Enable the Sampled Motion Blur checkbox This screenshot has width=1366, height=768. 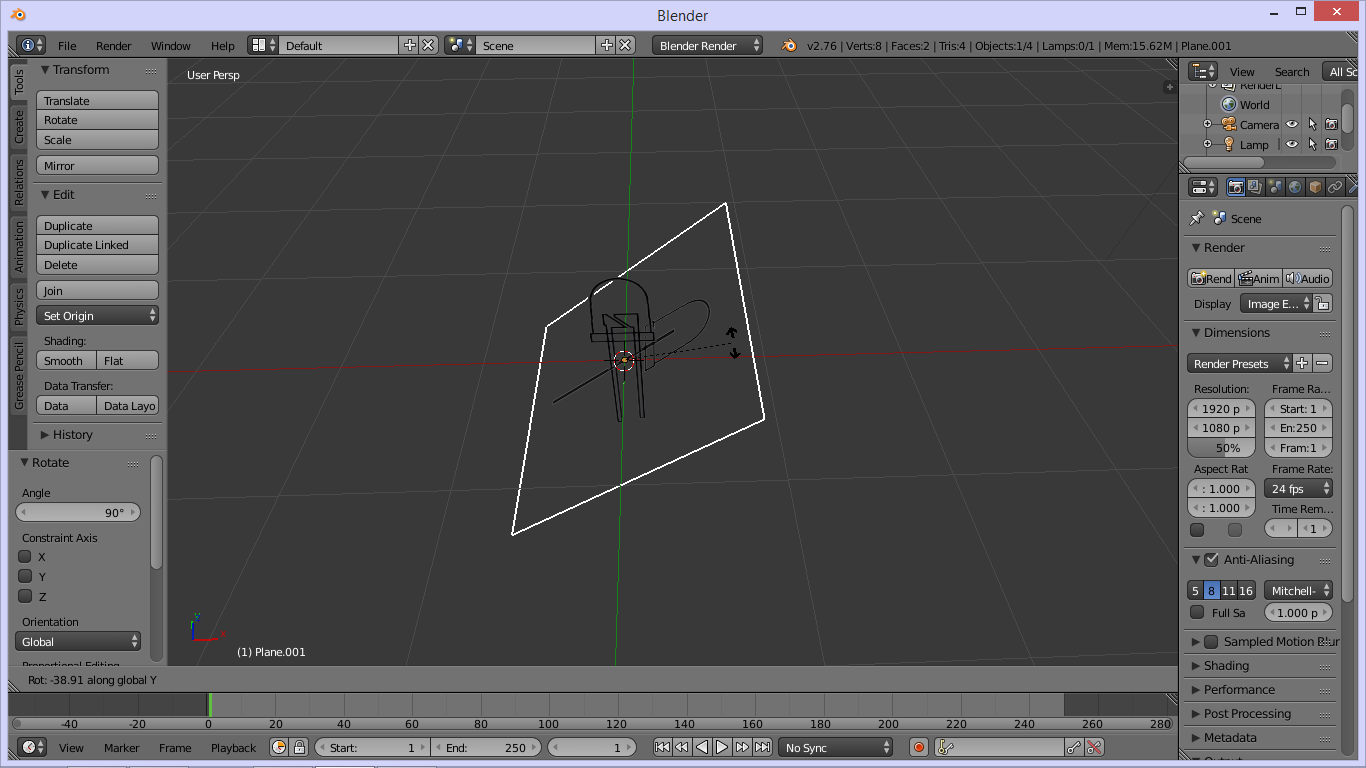(x=1211, y=641)
